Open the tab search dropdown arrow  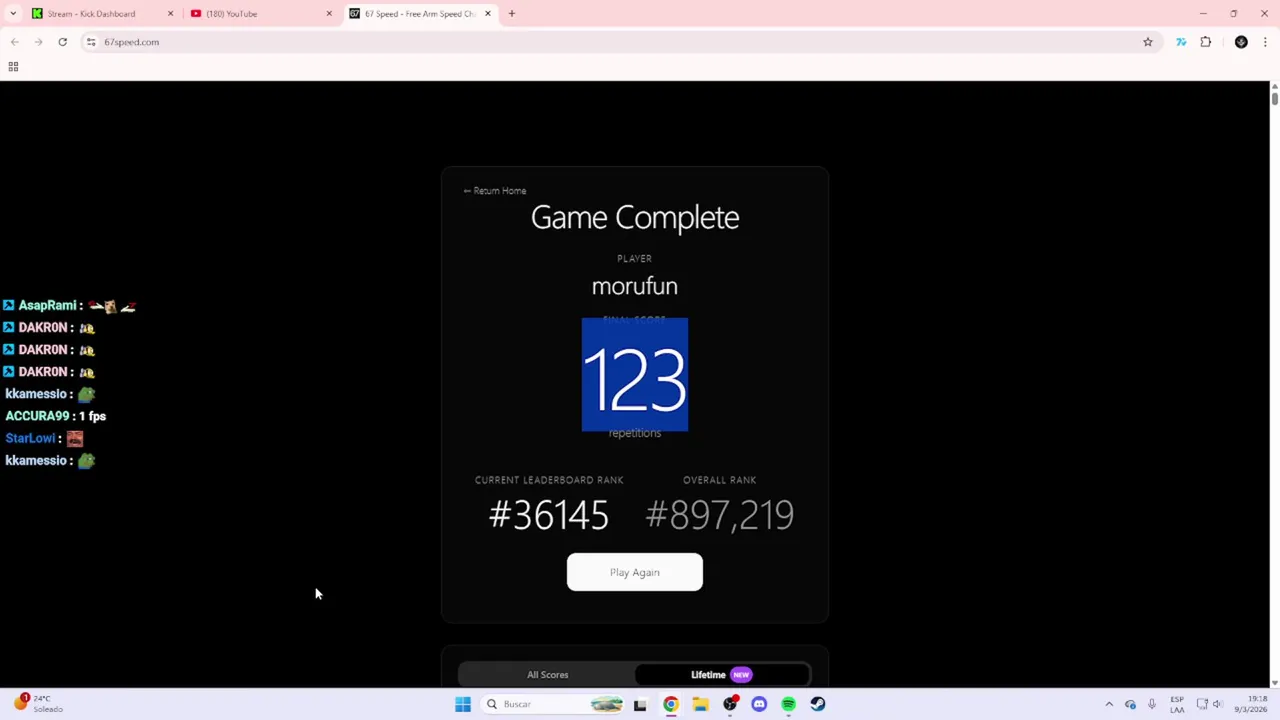click(13, 14)
